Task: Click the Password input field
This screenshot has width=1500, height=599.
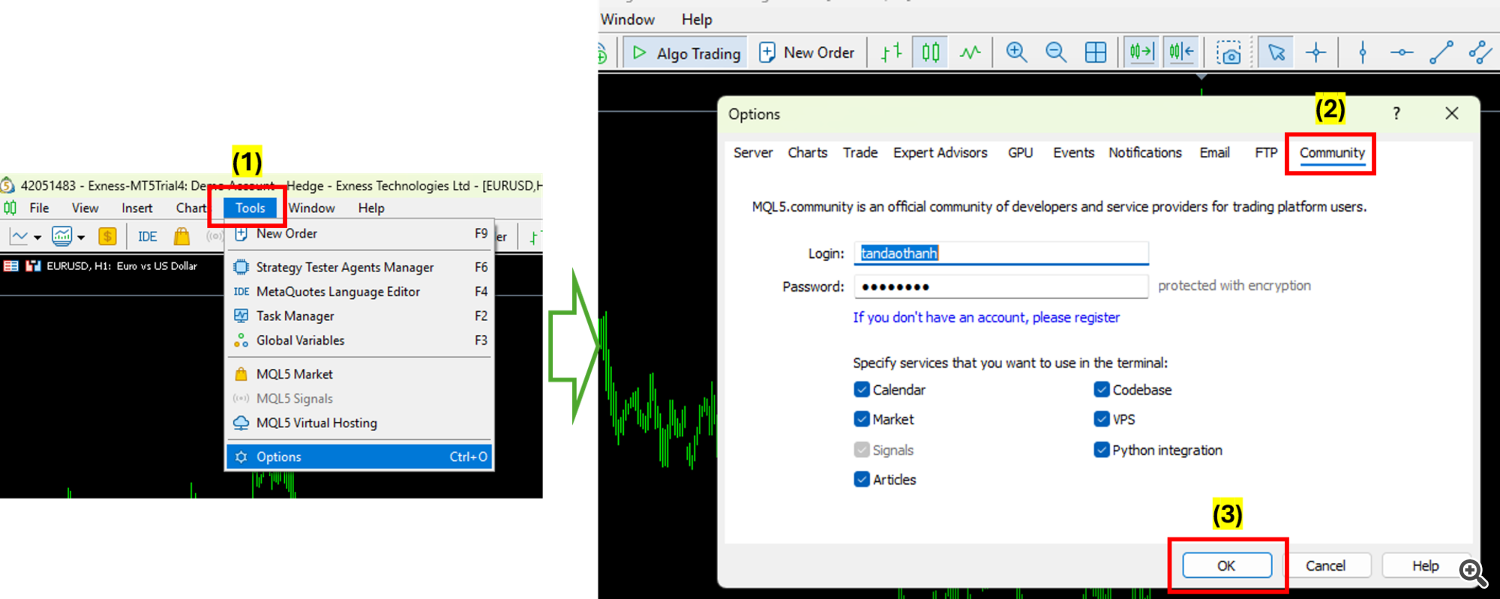Action: pyautogui.click(x=1001, y=286)
